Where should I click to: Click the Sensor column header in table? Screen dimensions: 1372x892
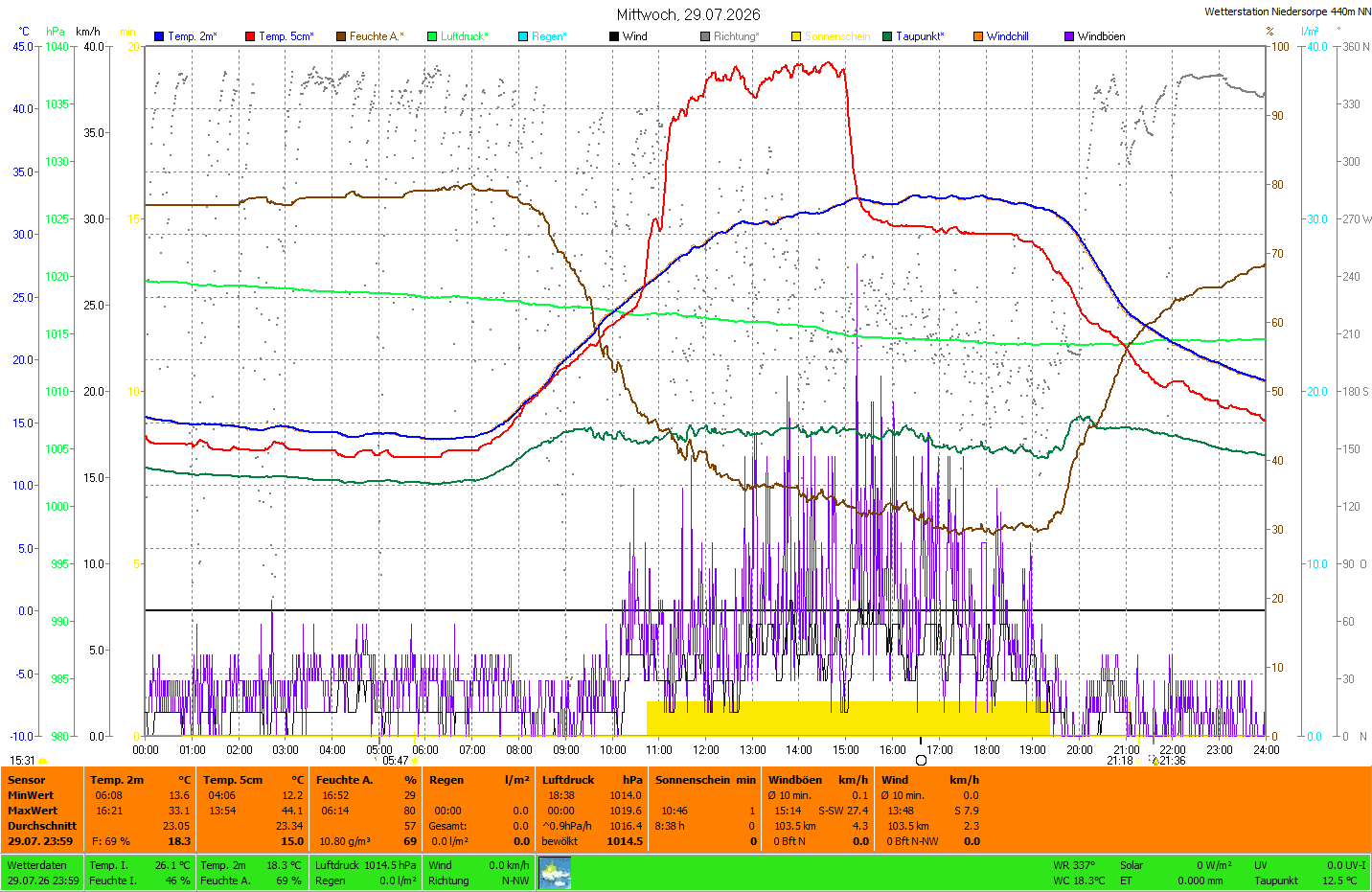pos(27,780)
